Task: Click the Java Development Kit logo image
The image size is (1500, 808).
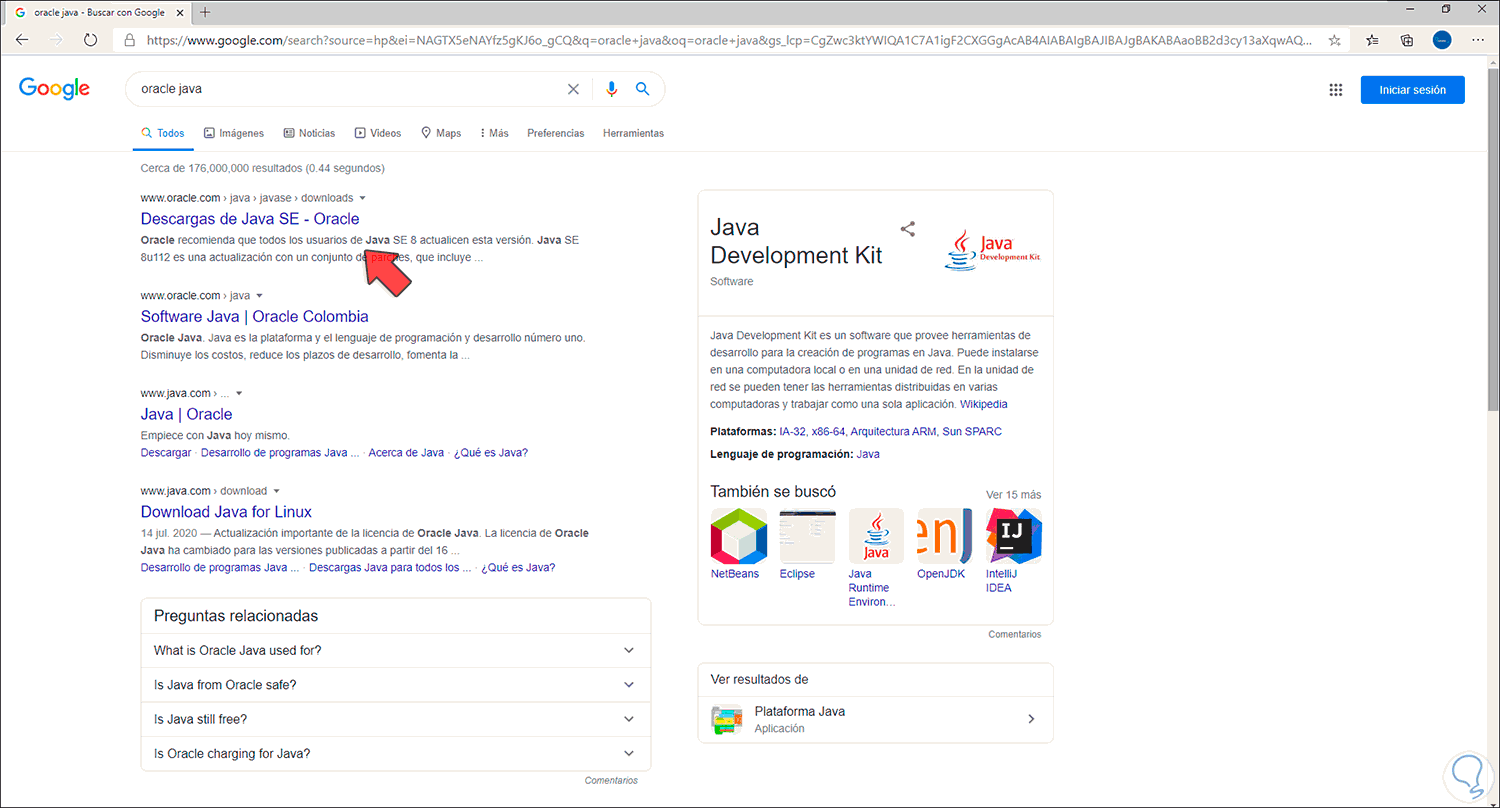Action: pyautogui.click(x=992, y=250)
